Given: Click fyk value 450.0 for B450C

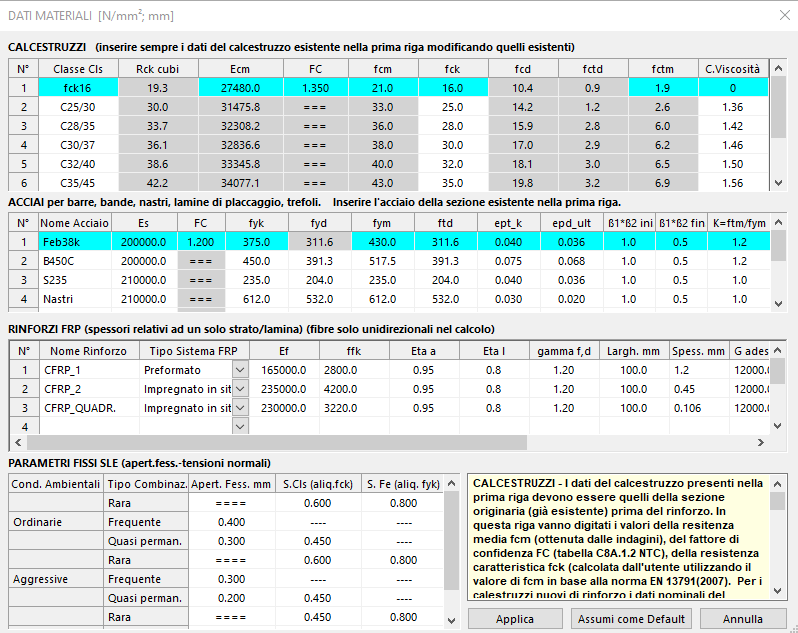Looking at the screenshot, I should 256,261.
